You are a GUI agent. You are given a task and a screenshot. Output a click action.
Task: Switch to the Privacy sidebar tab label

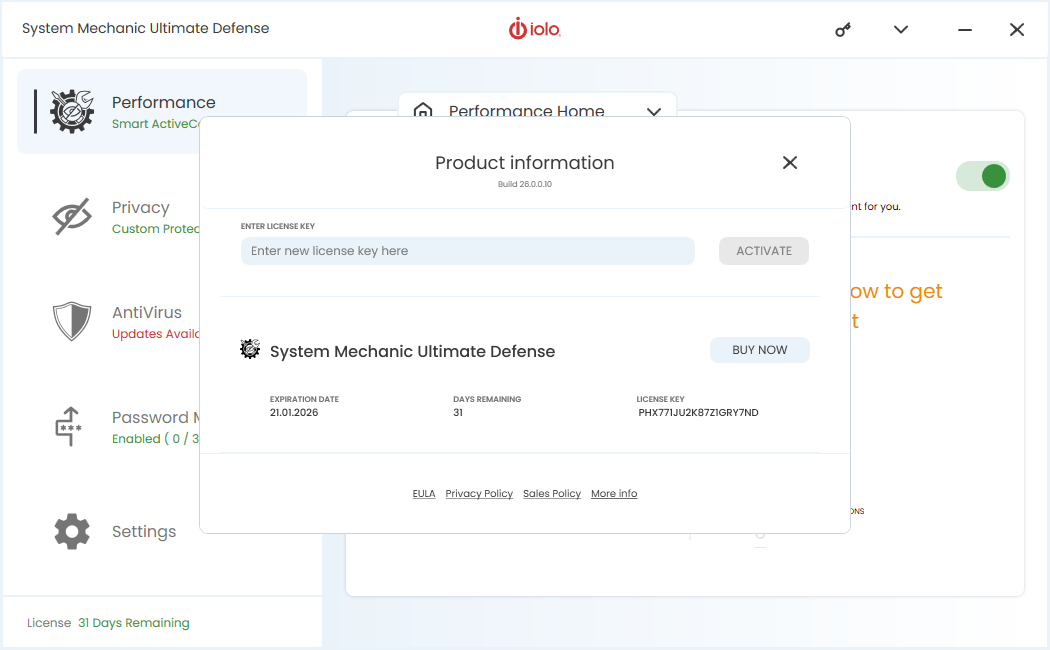[x=141, y=208]
